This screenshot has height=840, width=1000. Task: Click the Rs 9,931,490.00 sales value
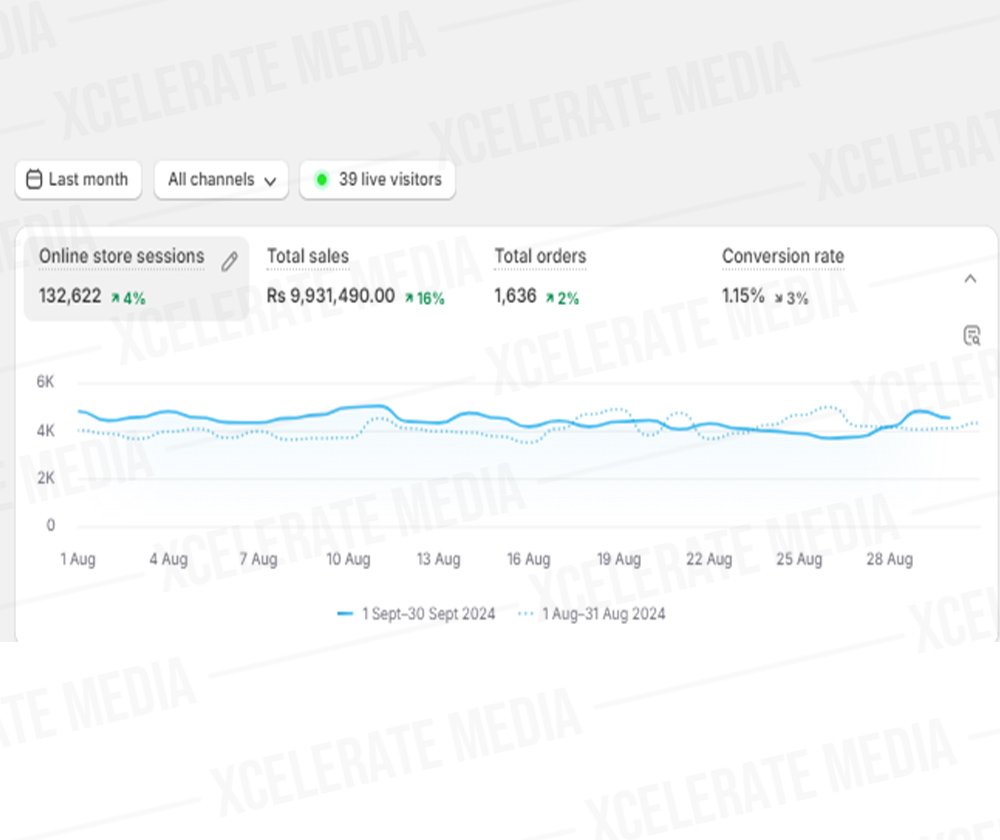click(x=331, y=296)
